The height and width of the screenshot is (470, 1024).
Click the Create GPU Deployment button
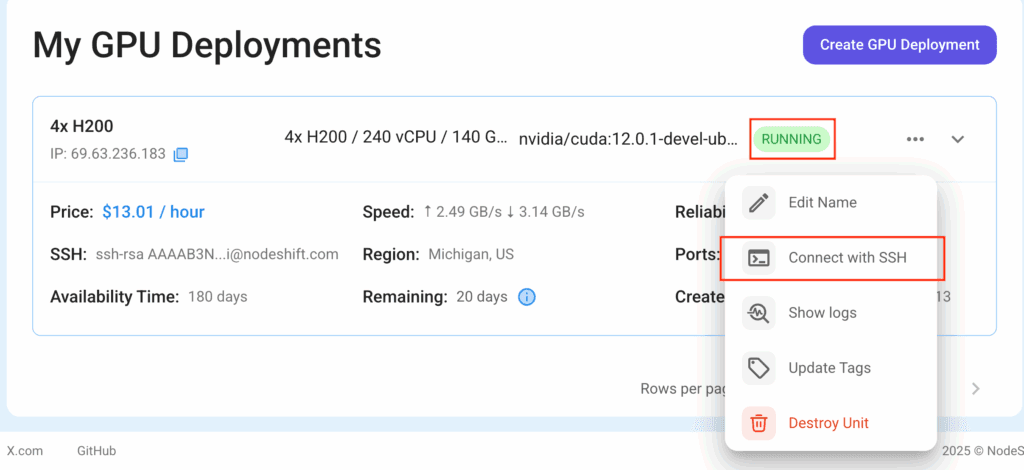[899, 45]
